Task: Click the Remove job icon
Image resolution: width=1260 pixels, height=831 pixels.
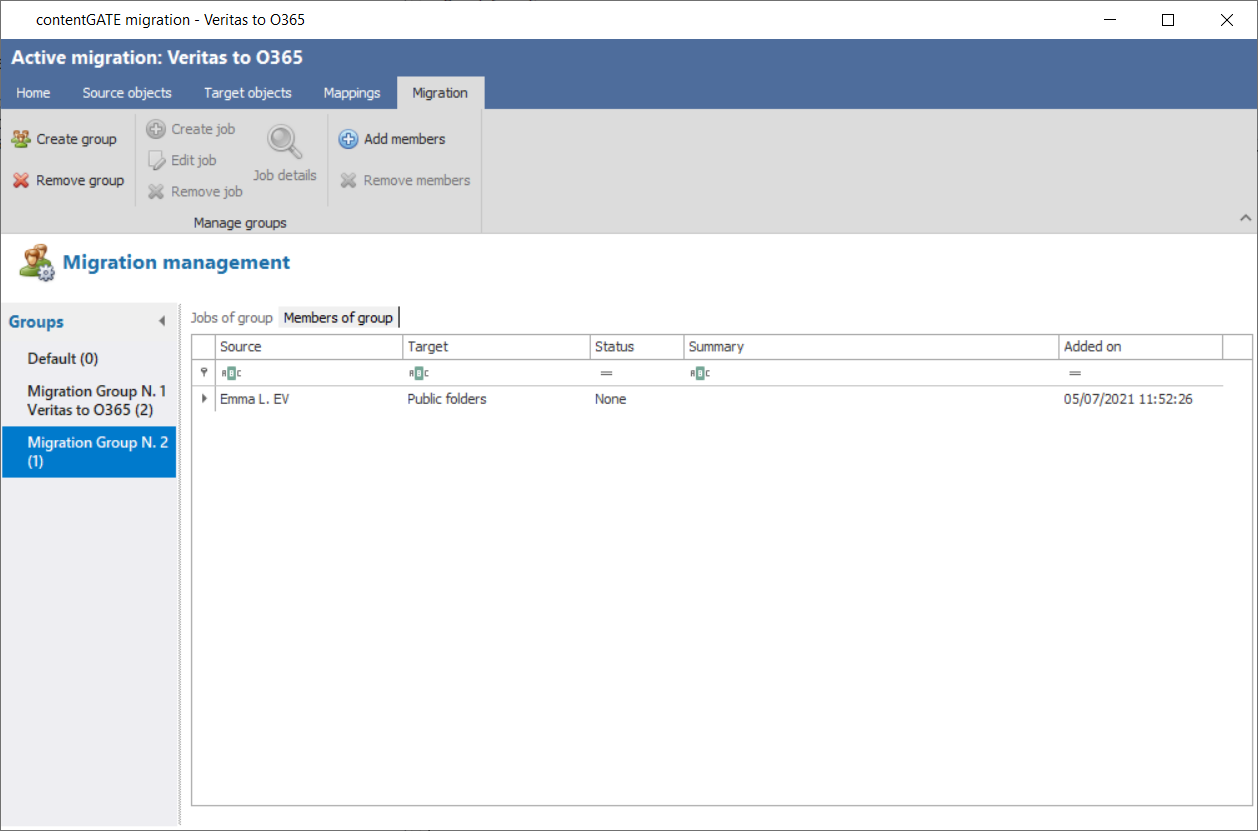Action: click(x=156, y=192)
